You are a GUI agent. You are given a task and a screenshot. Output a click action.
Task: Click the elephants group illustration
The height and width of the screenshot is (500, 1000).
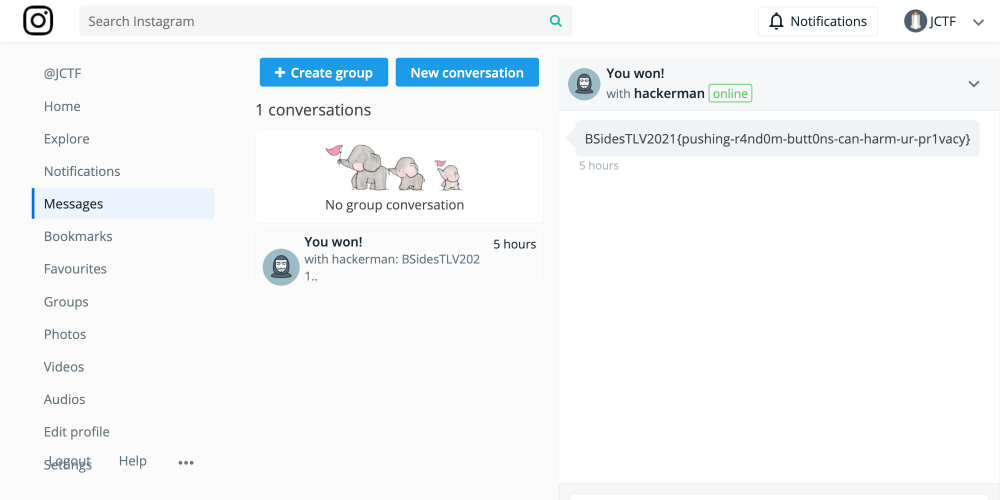tap(394, 167)
